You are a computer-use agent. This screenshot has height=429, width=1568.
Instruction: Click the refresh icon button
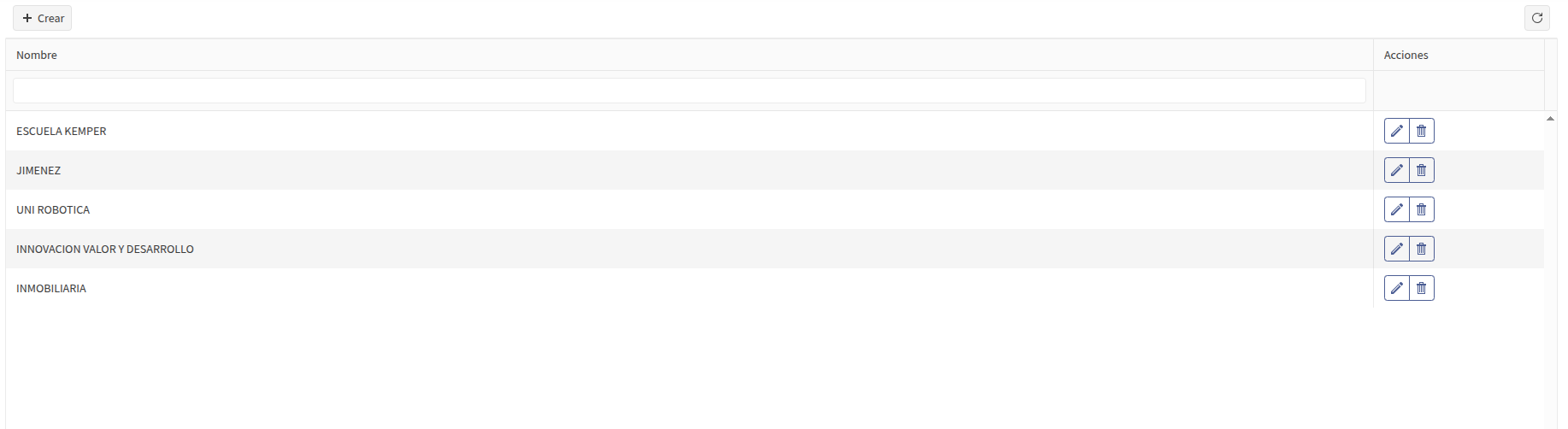pos(1537,18)
